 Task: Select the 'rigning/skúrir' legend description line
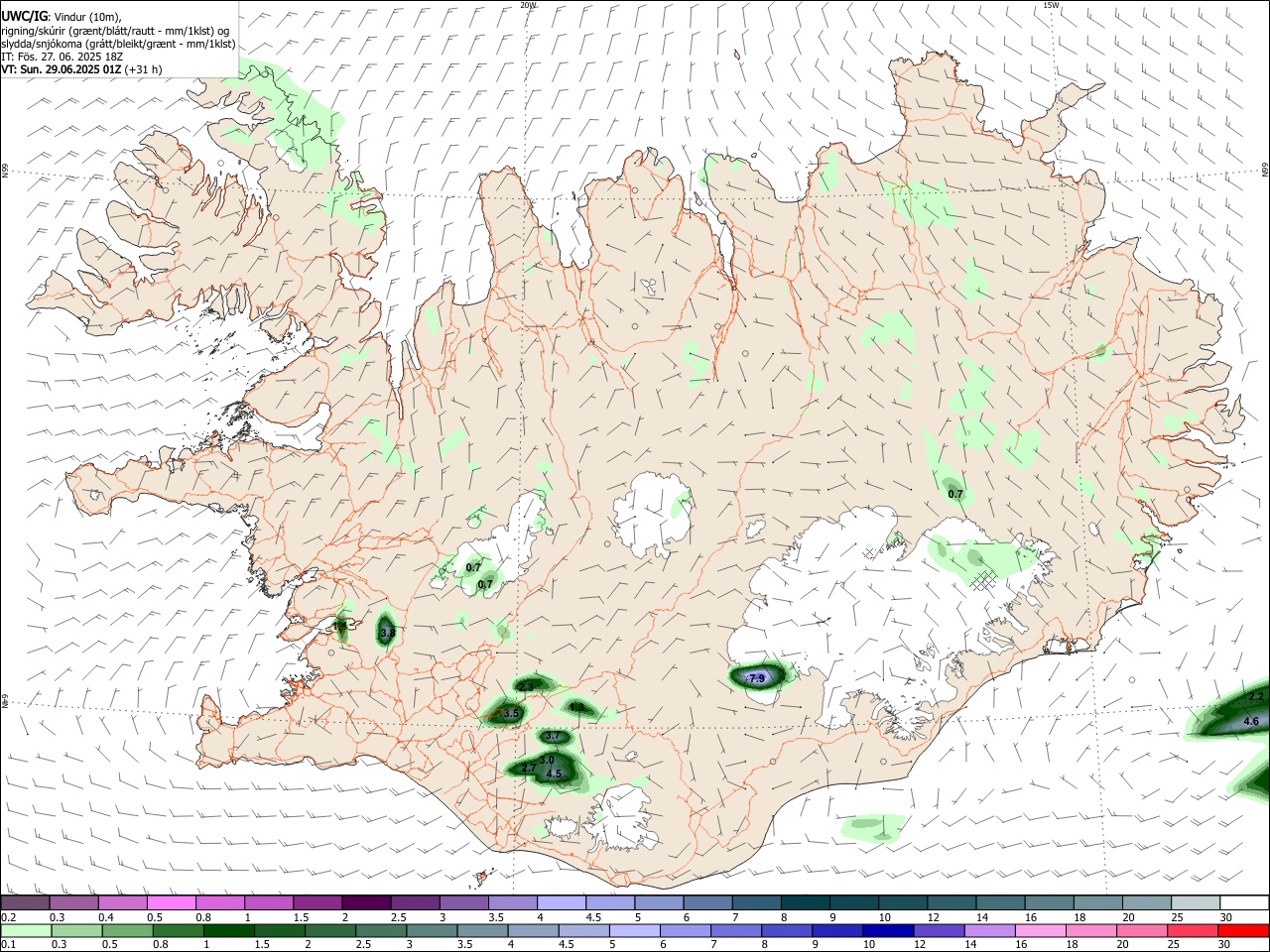click(115, 31)
